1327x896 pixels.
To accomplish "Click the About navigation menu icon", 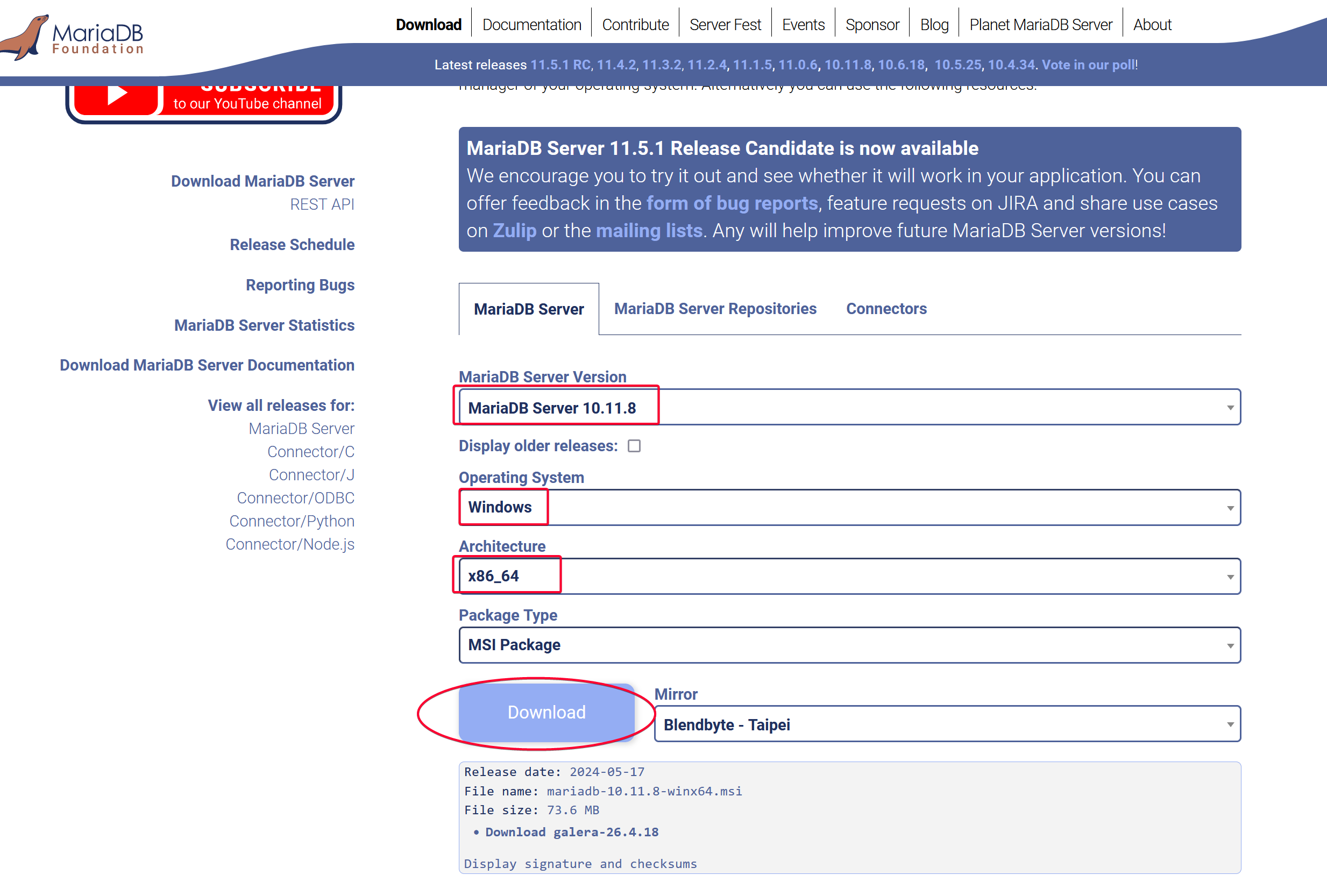I will coord(1155,24).
